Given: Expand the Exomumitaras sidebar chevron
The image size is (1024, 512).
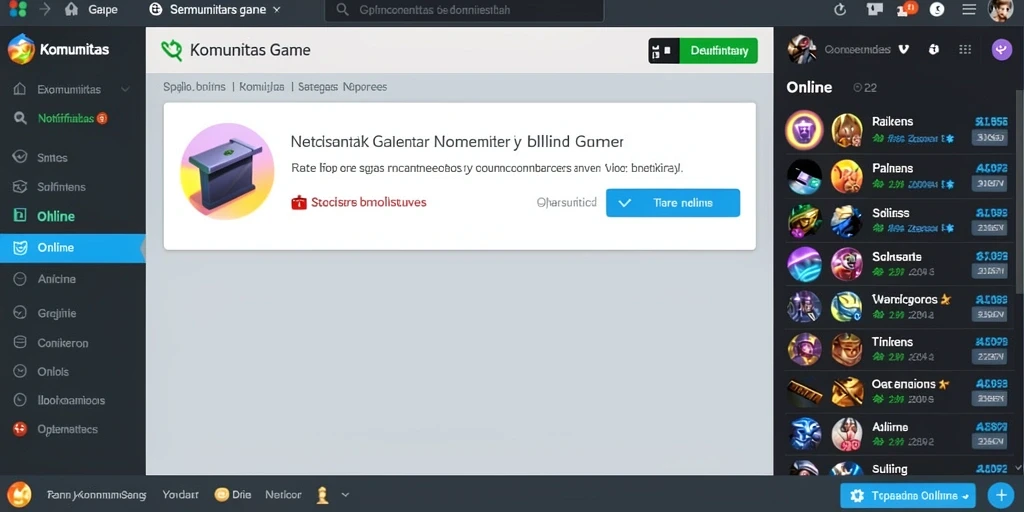Looking at the screenshot, I should point(125,89).
